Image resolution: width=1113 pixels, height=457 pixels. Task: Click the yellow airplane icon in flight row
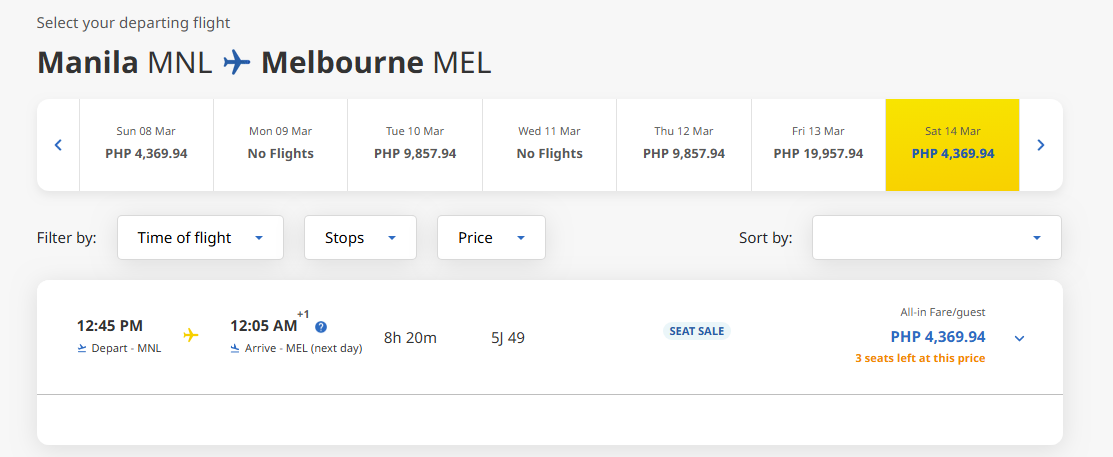point(190,335)
